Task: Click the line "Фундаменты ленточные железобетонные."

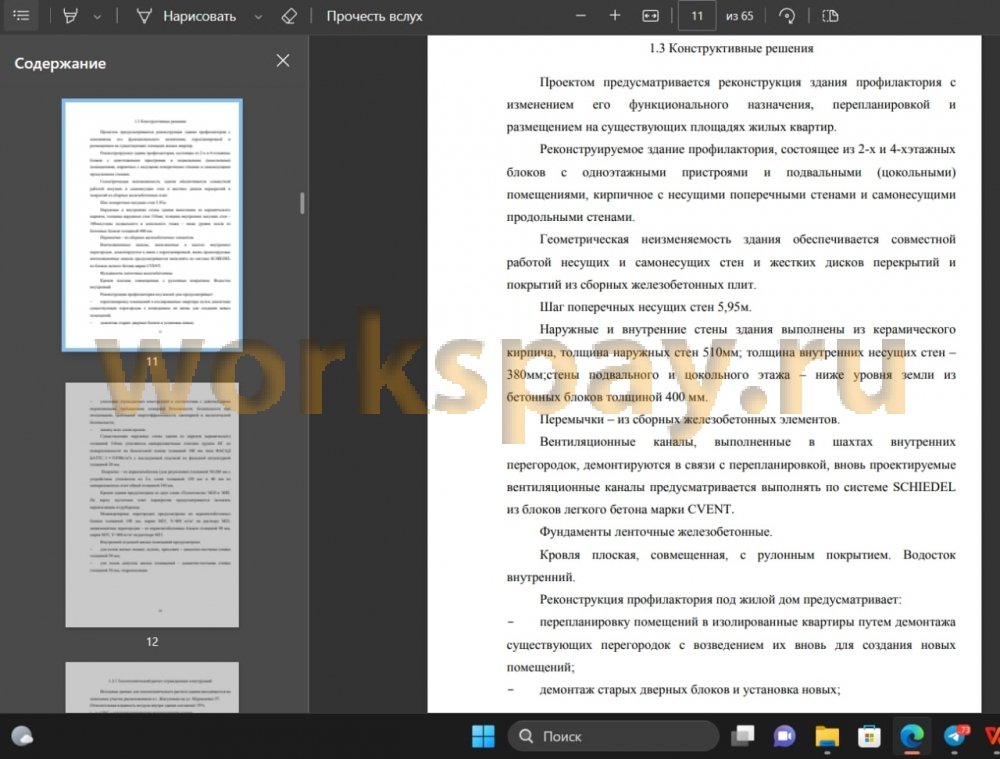Action: pyautogui.click(x=656, y=532)
